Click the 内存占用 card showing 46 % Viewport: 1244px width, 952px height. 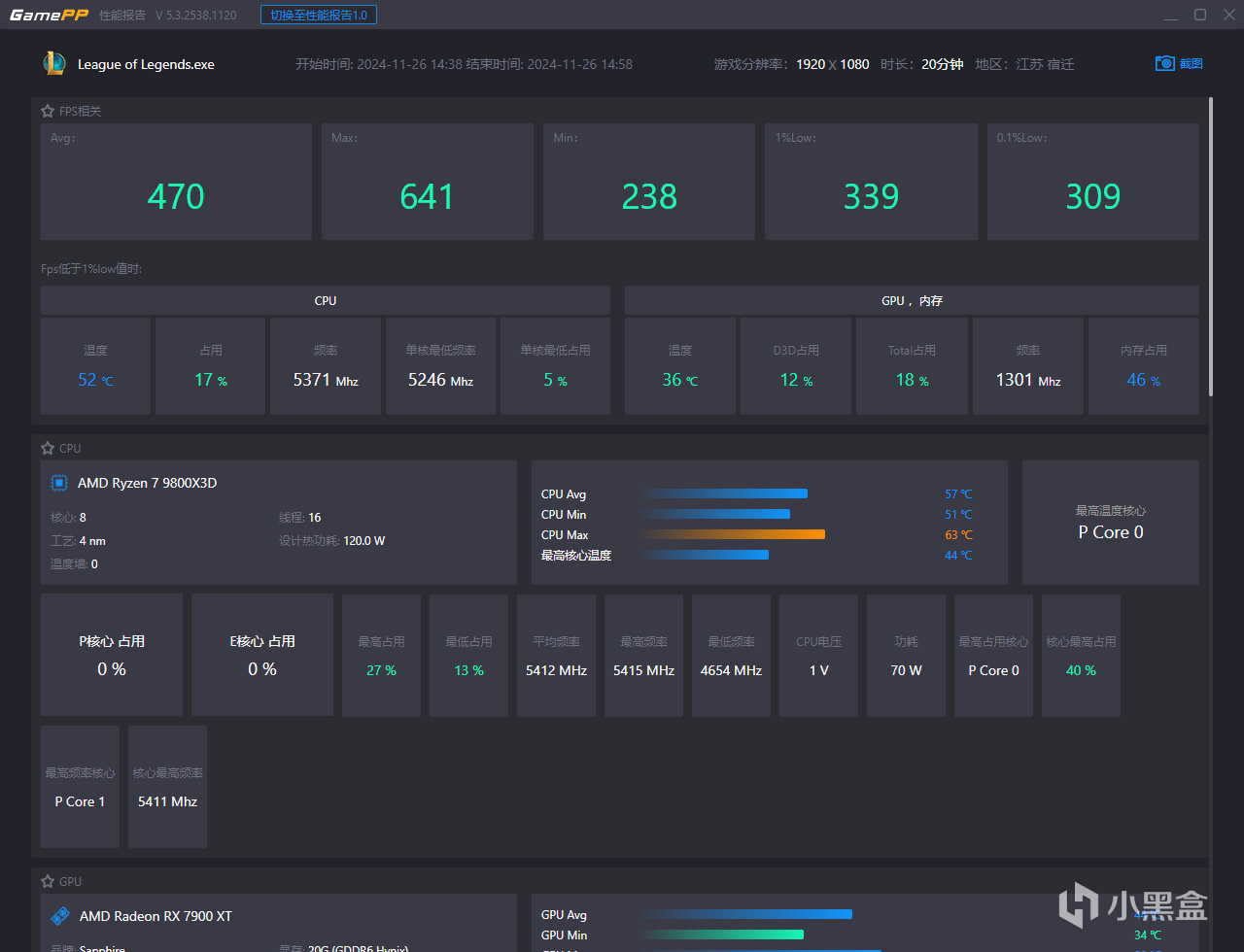click(x=1144, y=366)
